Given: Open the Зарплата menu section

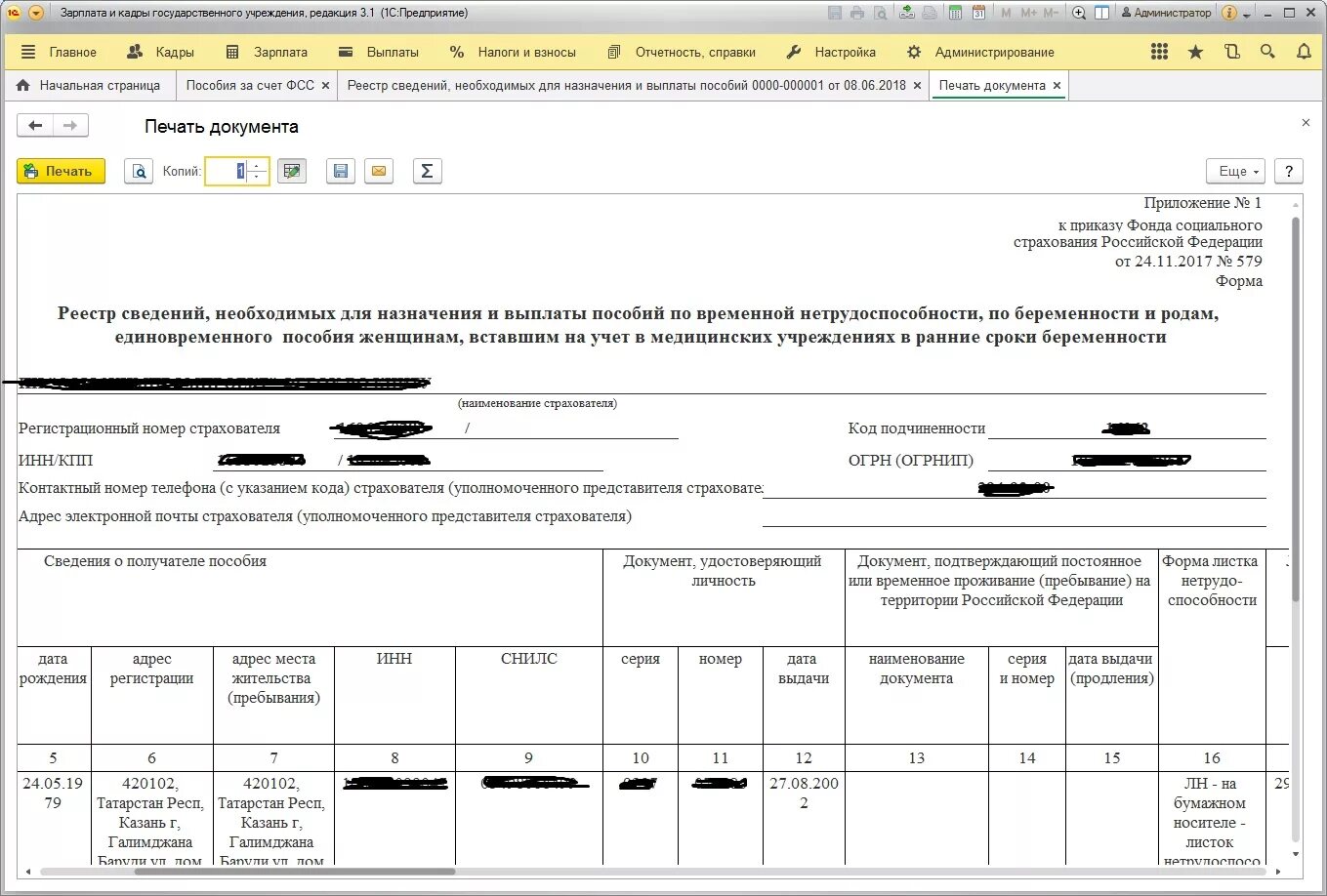Looking at the screenshot, I should [267, 52].
